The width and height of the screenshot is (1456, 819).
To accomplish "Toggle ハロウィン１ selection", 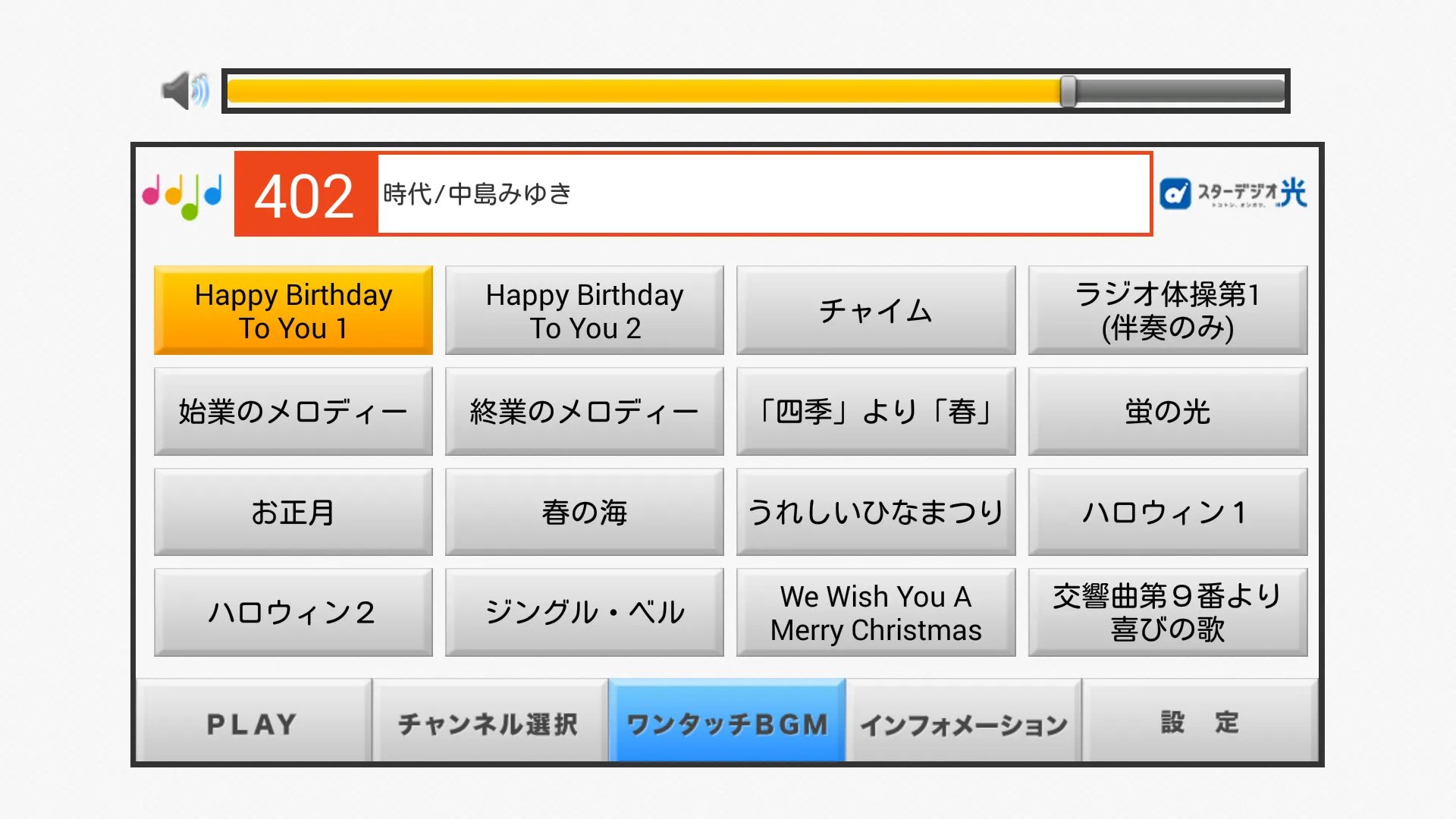I will point(1165,511).
